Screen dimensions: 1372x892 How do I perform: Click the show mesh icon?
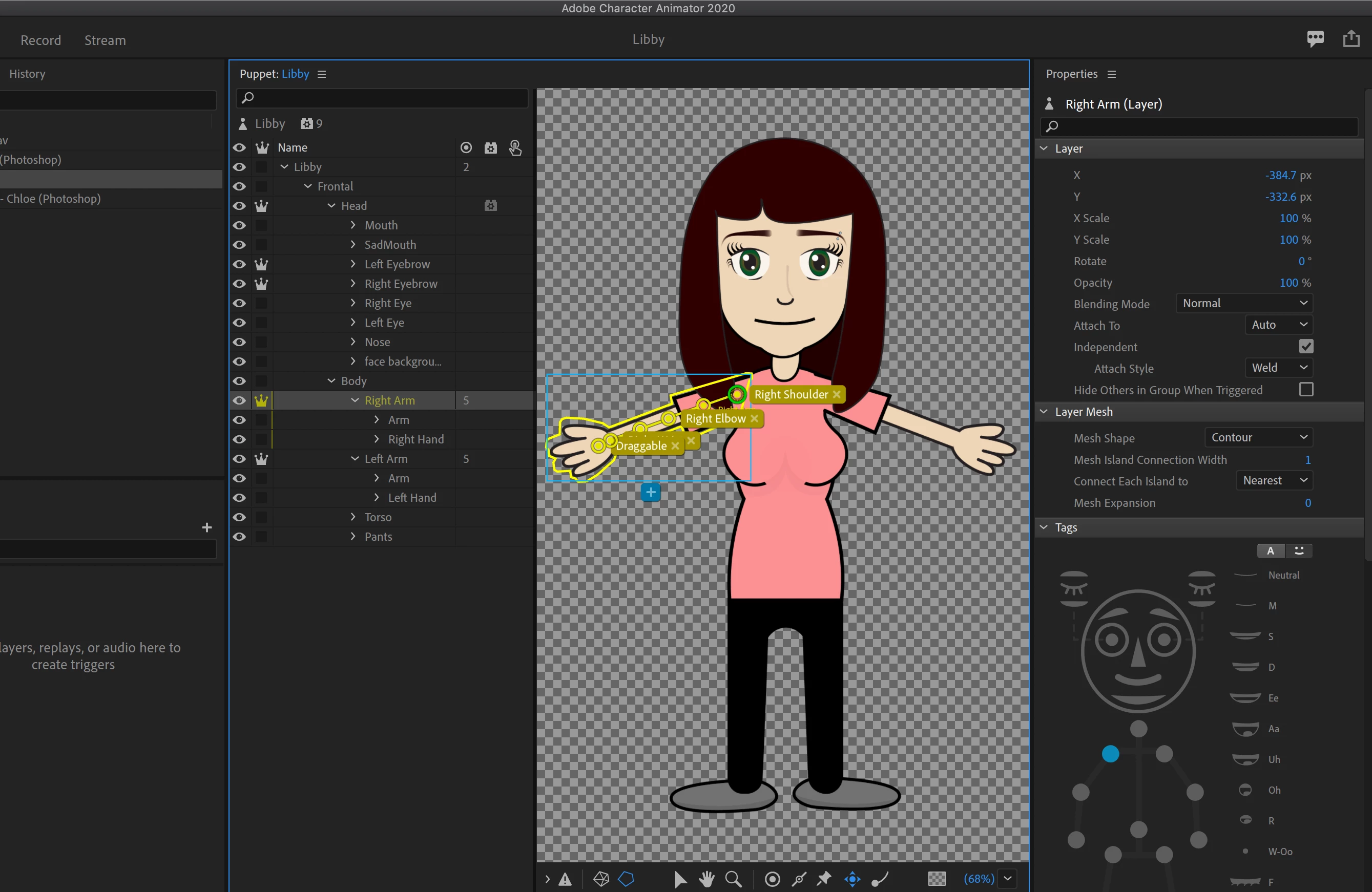click(600, 879)
